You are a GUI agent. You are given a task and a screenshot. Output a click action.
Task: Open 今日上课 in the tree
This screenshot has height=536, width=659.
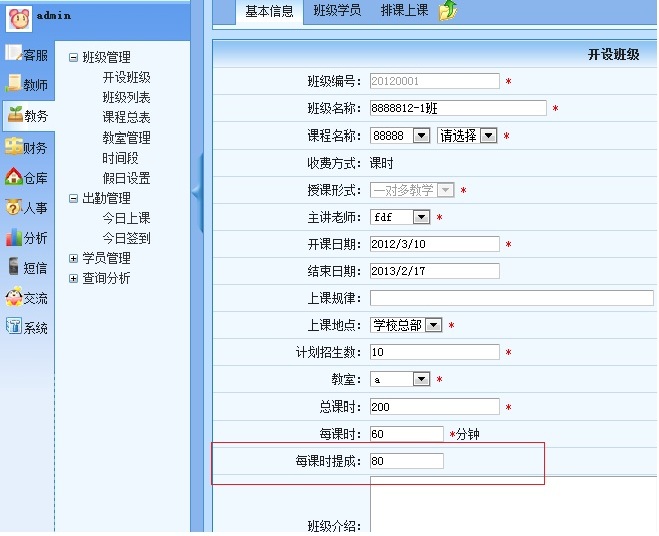point(127,218)
